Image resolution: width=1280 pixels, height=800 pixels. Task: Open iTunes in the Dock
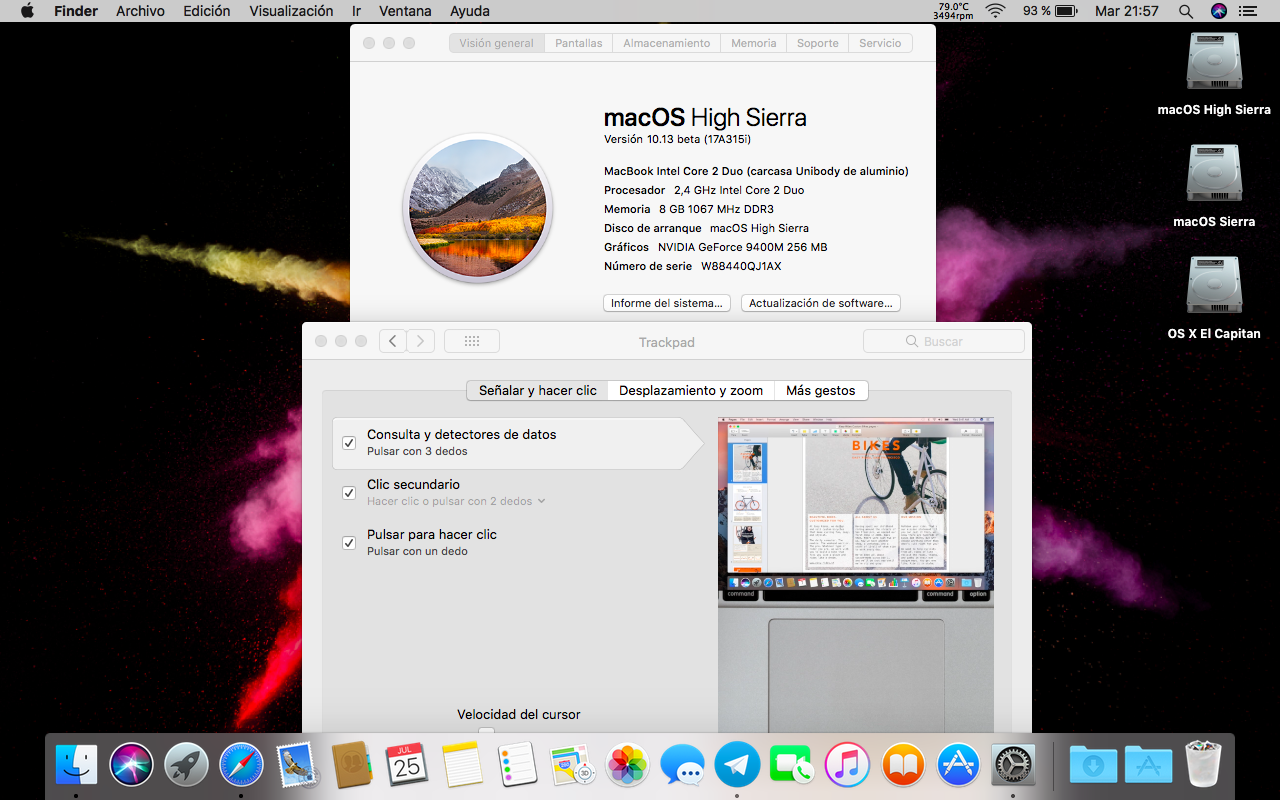848,765
